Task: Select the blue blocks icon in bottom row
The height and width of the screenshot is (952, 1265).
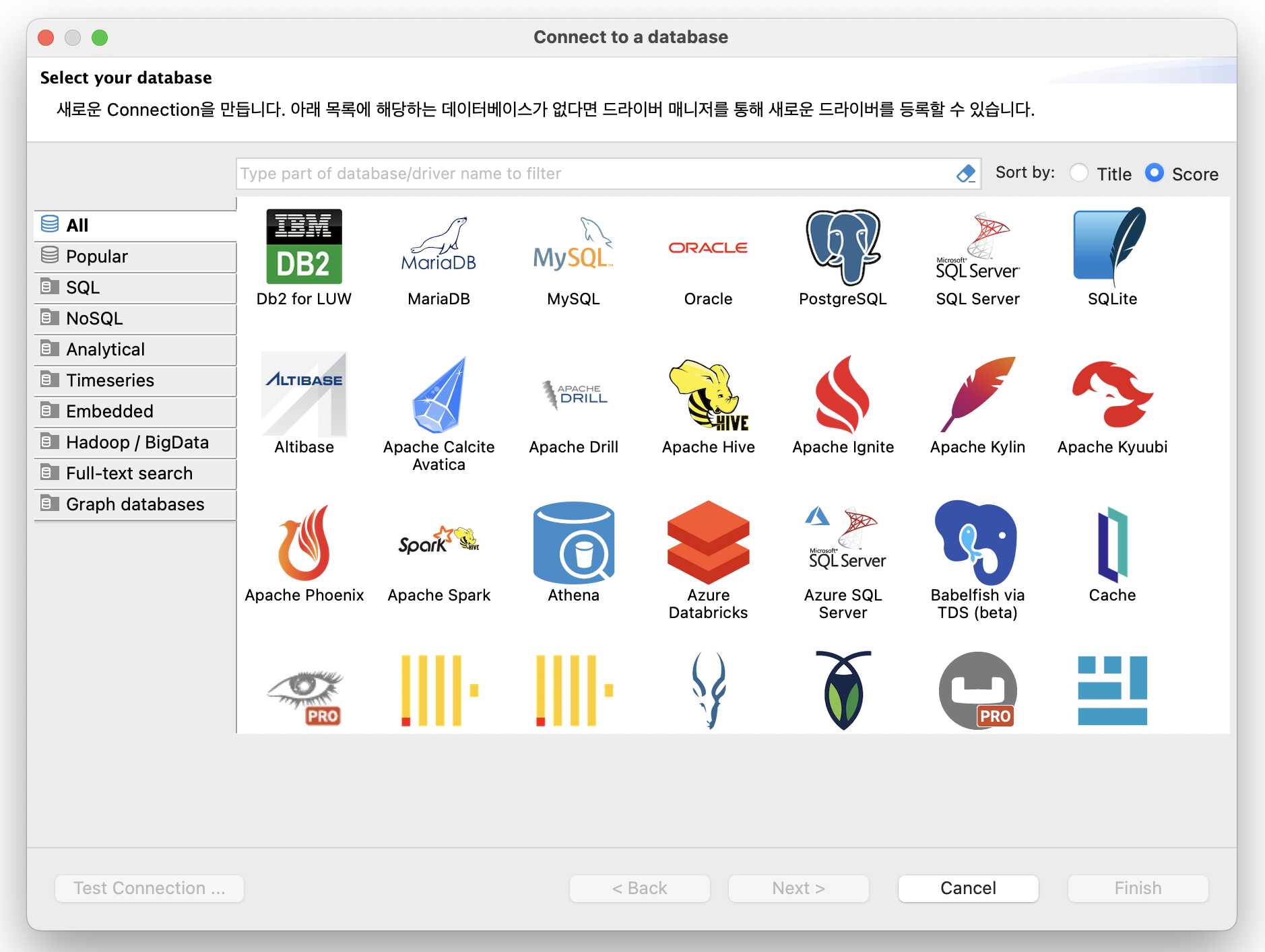Action: (1112, 691)
